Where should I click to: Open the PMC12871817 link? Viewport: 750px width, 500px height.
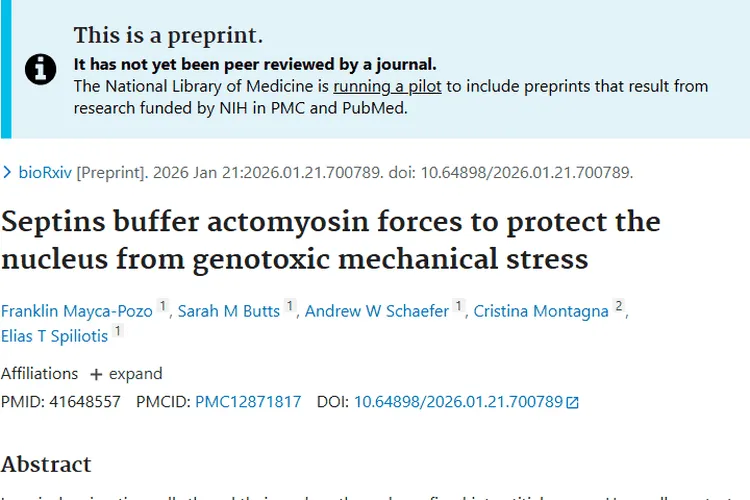click(248, 402)
